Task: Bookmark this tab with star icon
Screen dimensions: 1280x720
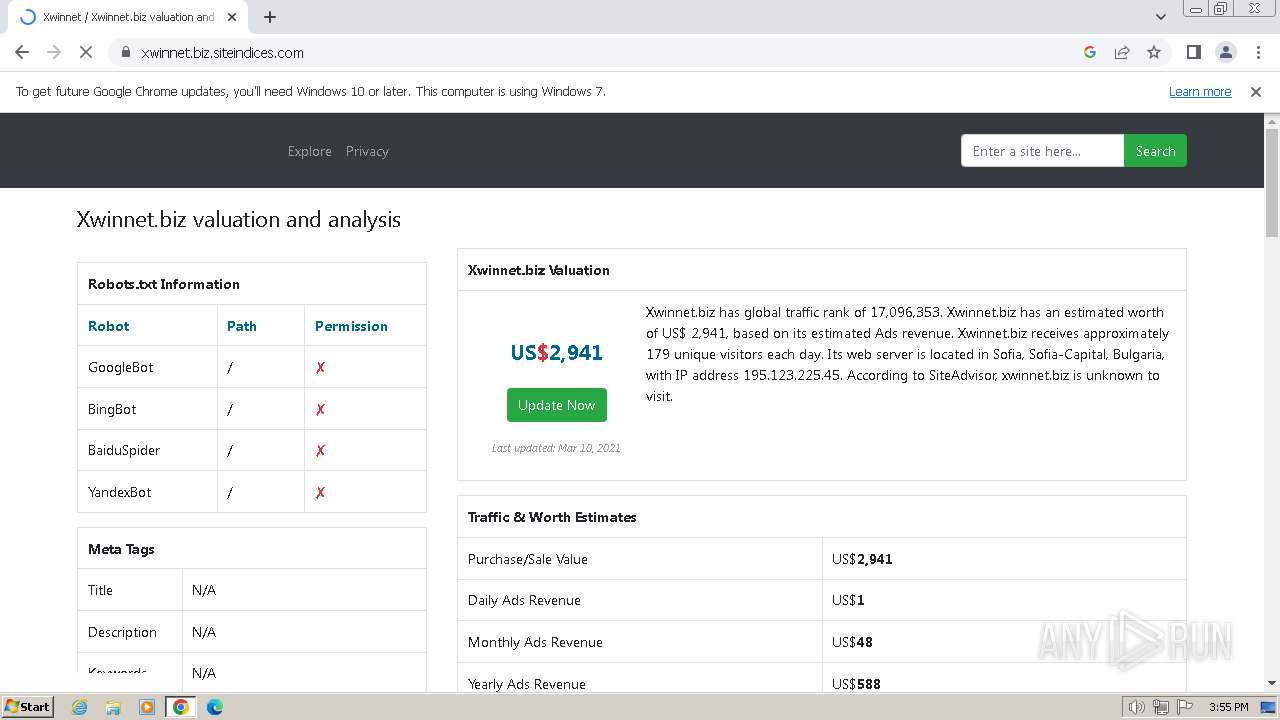Action: point(1154,52)
